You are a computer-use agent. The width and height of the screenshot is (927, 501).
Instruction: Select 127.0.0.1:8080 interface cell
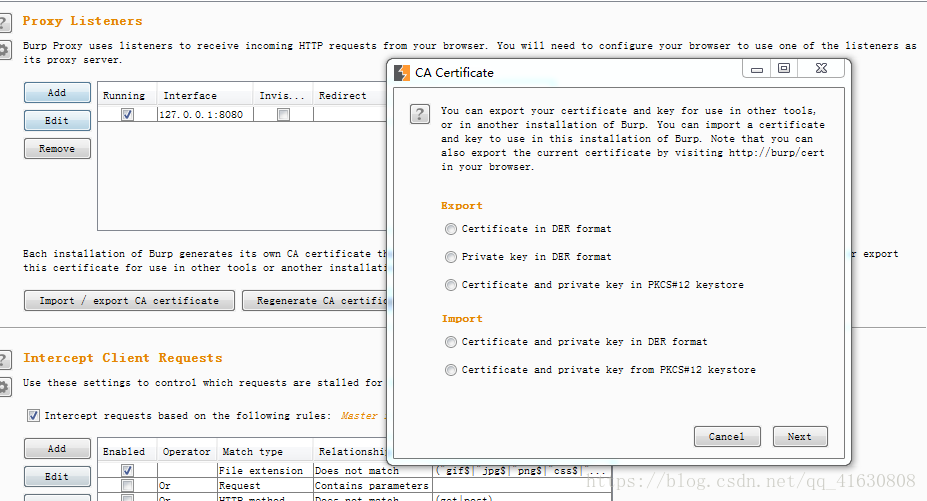(205, 114)
